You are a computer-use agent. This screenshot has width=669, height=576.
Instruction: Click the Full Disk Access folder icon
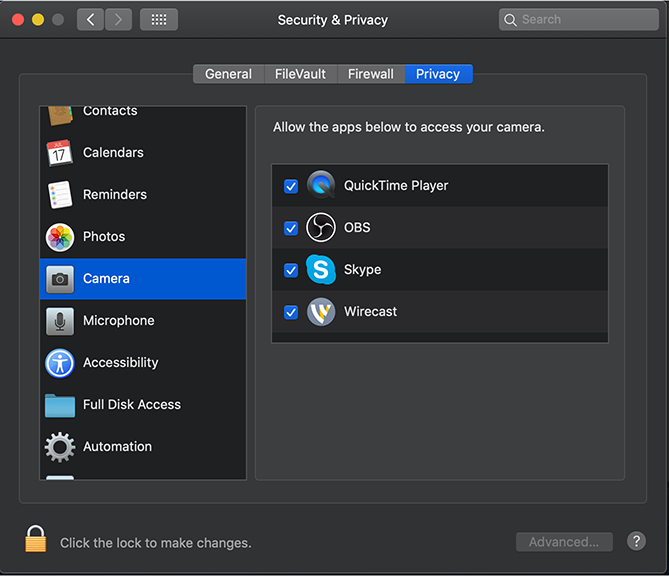coord(60,405)
